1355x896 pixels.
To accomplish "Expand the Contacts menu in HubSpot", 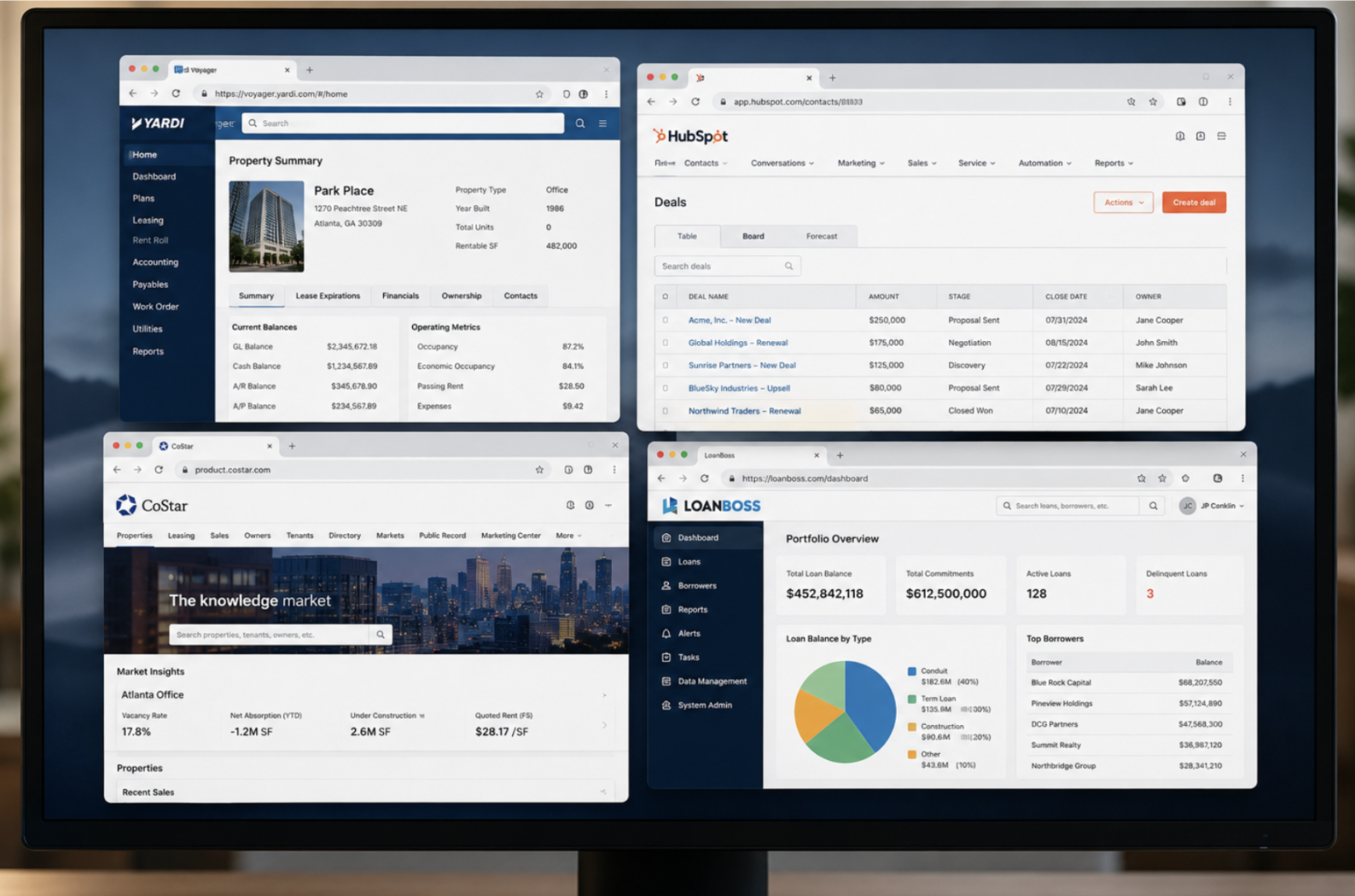I will tap(706, 163).
